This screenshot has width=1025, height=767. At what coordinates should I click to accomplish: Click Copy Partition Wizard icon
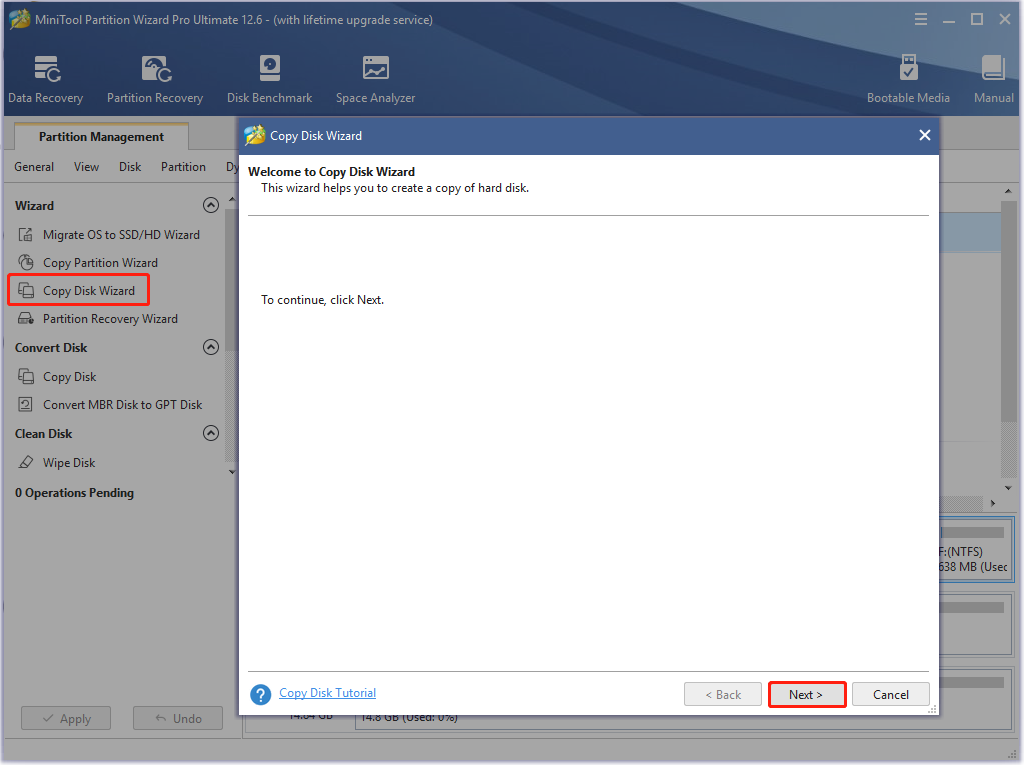click(25, 263)
